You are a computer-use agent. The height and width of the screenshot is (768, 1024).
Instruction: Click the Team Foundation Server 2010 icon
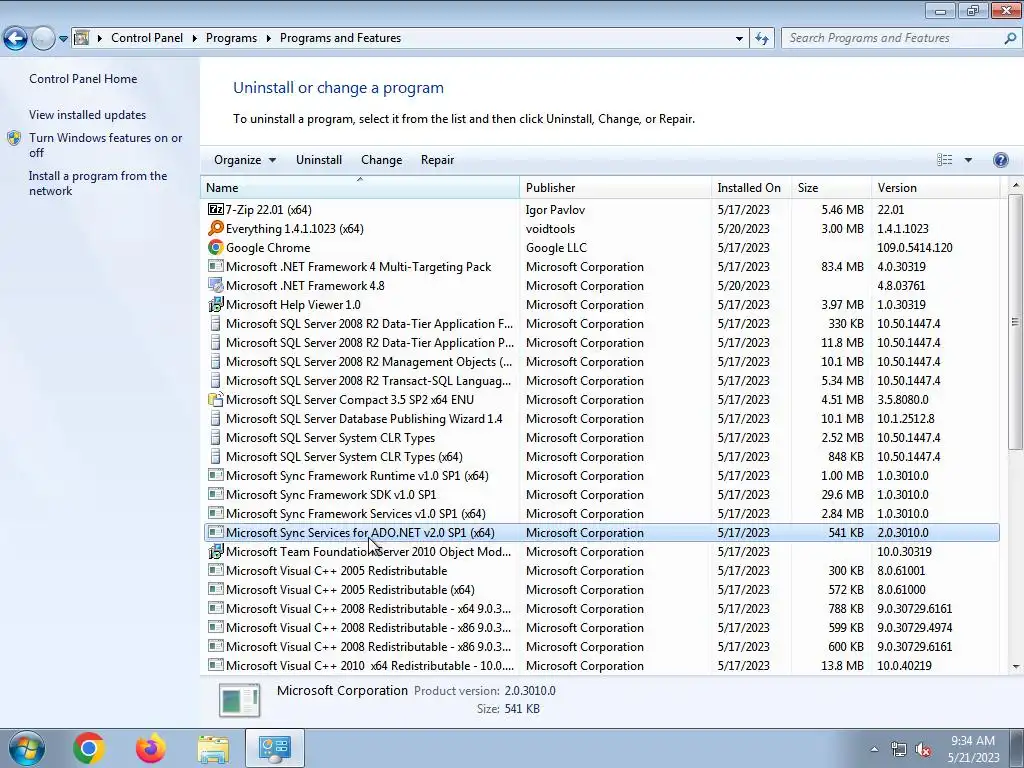click(216, 552)
